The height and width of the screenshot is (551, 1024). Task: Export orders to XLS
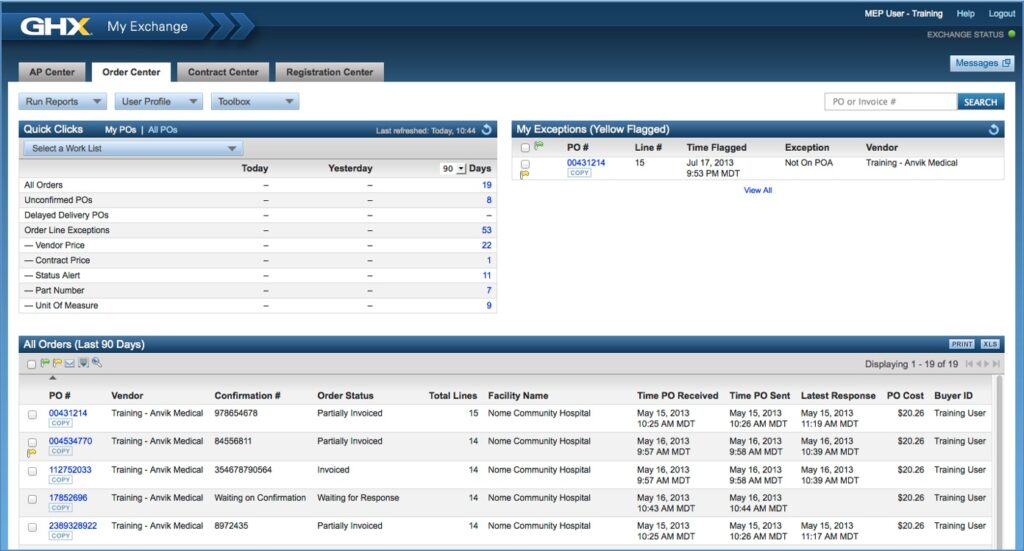tap(989, 344)
